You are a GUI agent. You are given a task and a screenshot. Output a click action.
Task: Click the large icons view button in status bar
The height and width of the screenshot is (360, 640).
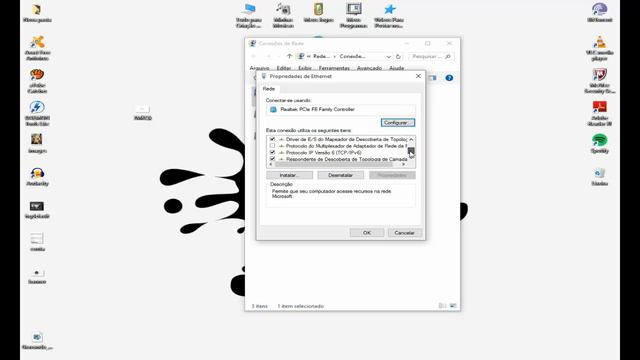tap(453, 306)
